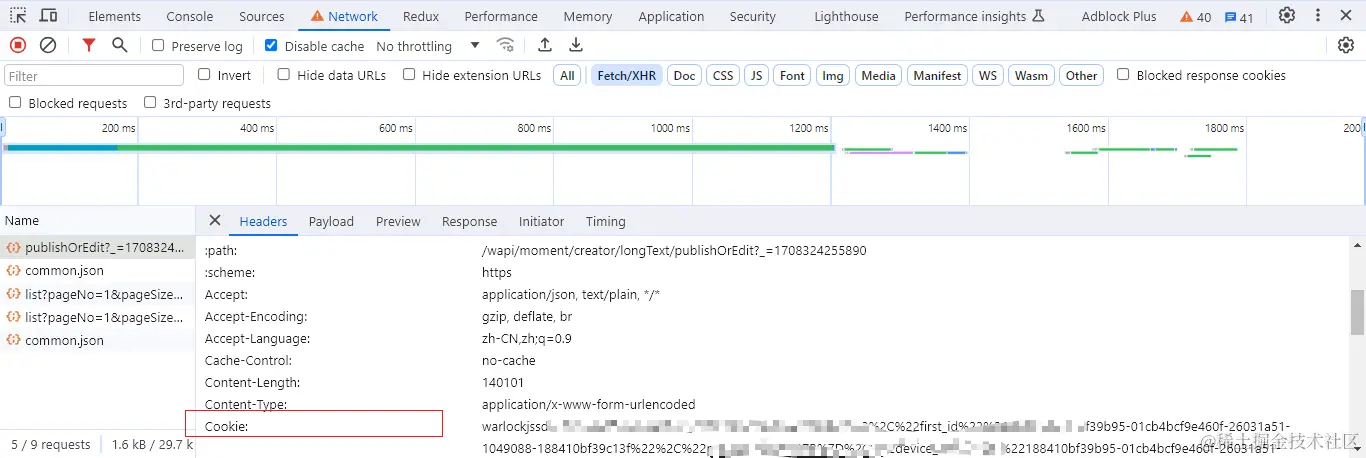Click the issues count 41 badge
The image size is (1366, 458).
tap(1239, 17)
